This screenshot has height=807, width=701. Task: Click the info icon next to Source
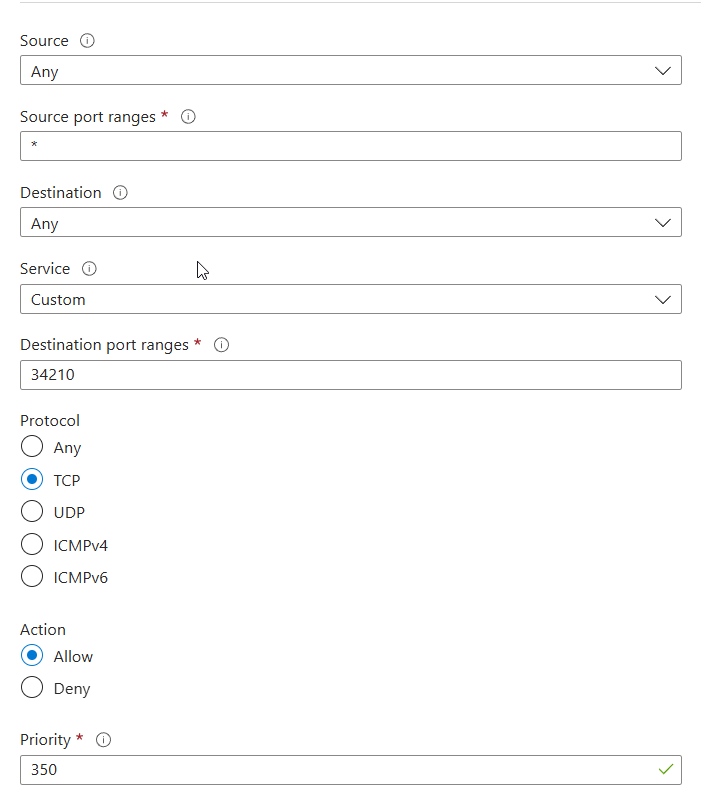(x=87, y=41)
